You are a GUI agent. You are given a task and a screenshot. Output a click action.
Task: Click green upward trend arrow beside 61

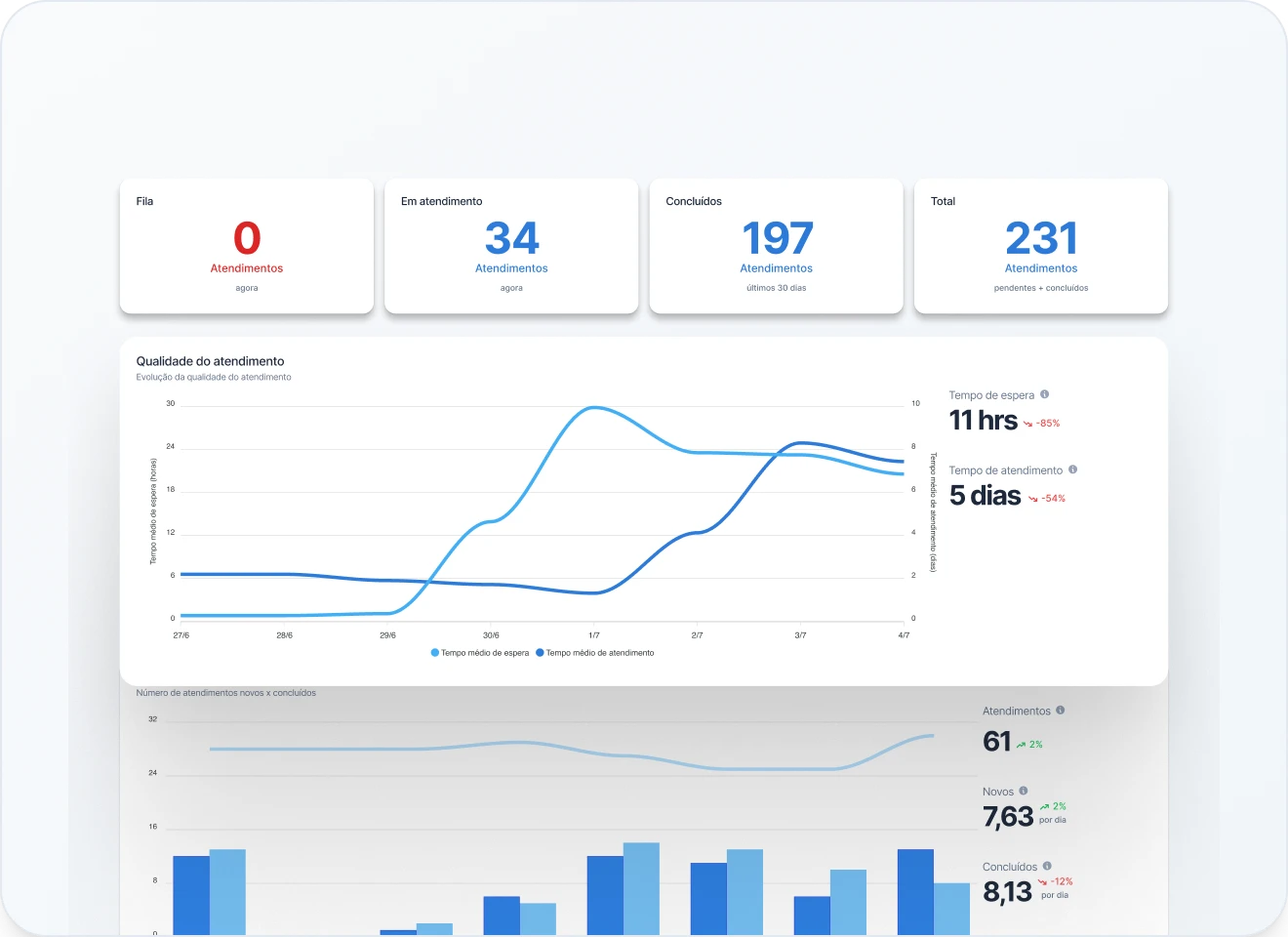click(1021, 745)
